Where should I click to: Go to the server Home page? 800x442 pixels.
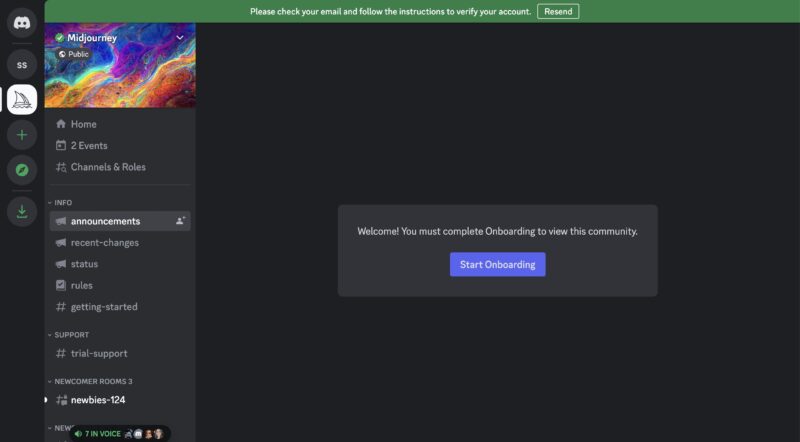coord(83,124)
